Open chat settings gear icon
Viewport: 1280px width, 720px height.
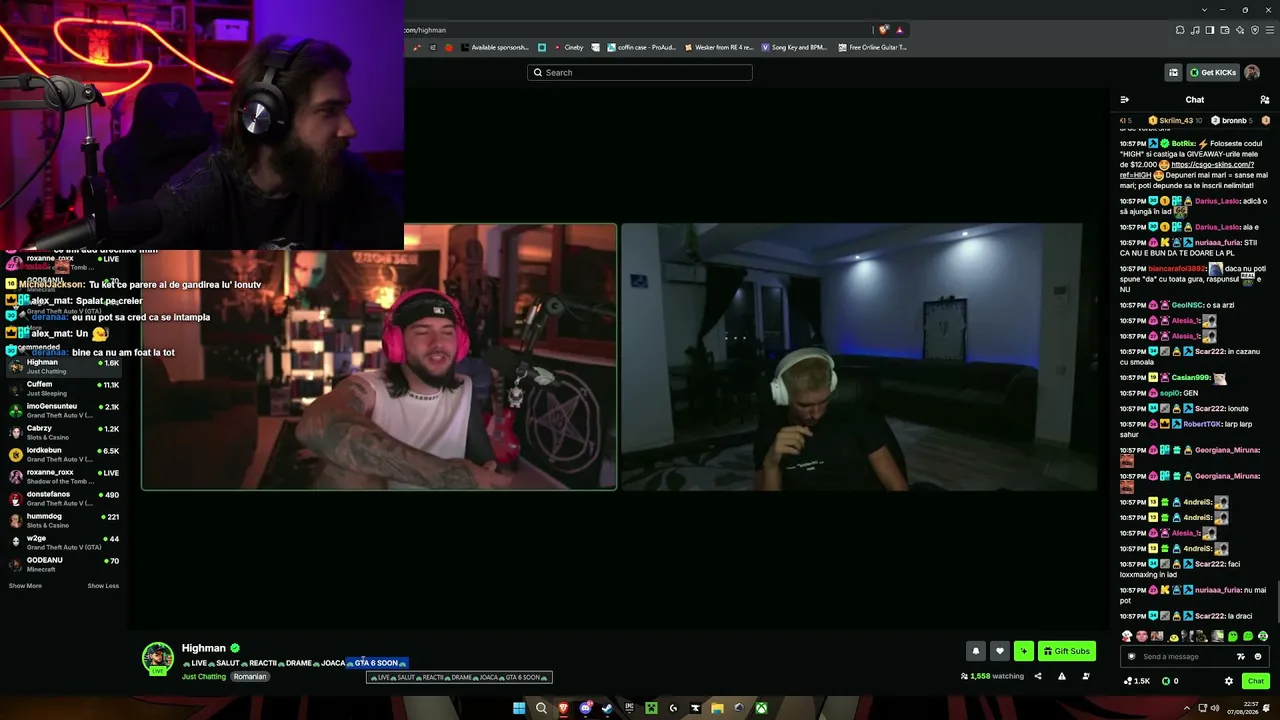[1229, 681]
